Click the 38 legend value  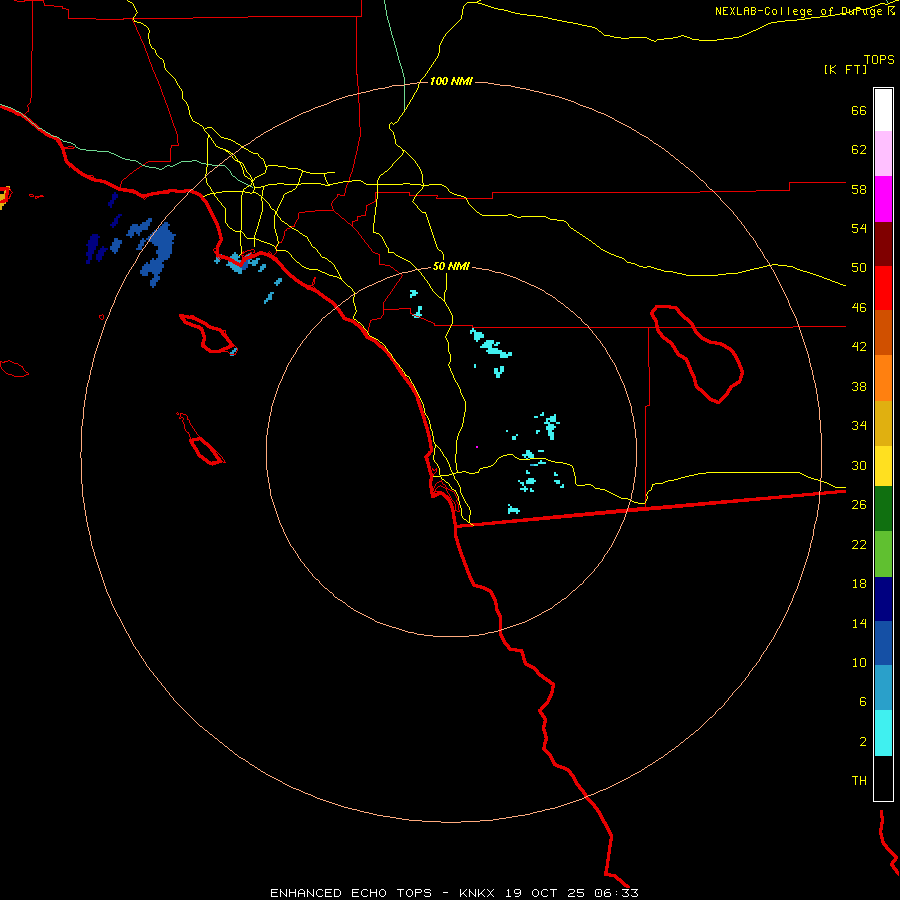pyautogui.click(x=859, y=386)
